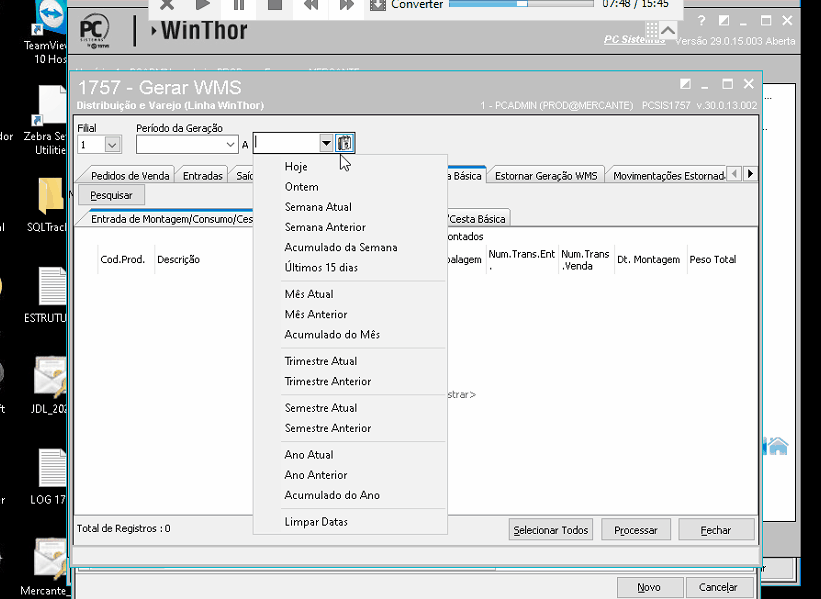
Task: Click the Fechar button
Action: click(716, 530)
